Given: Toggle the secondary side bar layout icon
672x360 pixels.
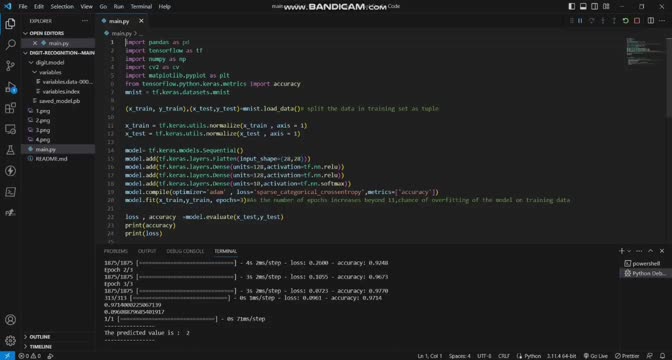Looking at the screenshot, I should click(594, 6).
